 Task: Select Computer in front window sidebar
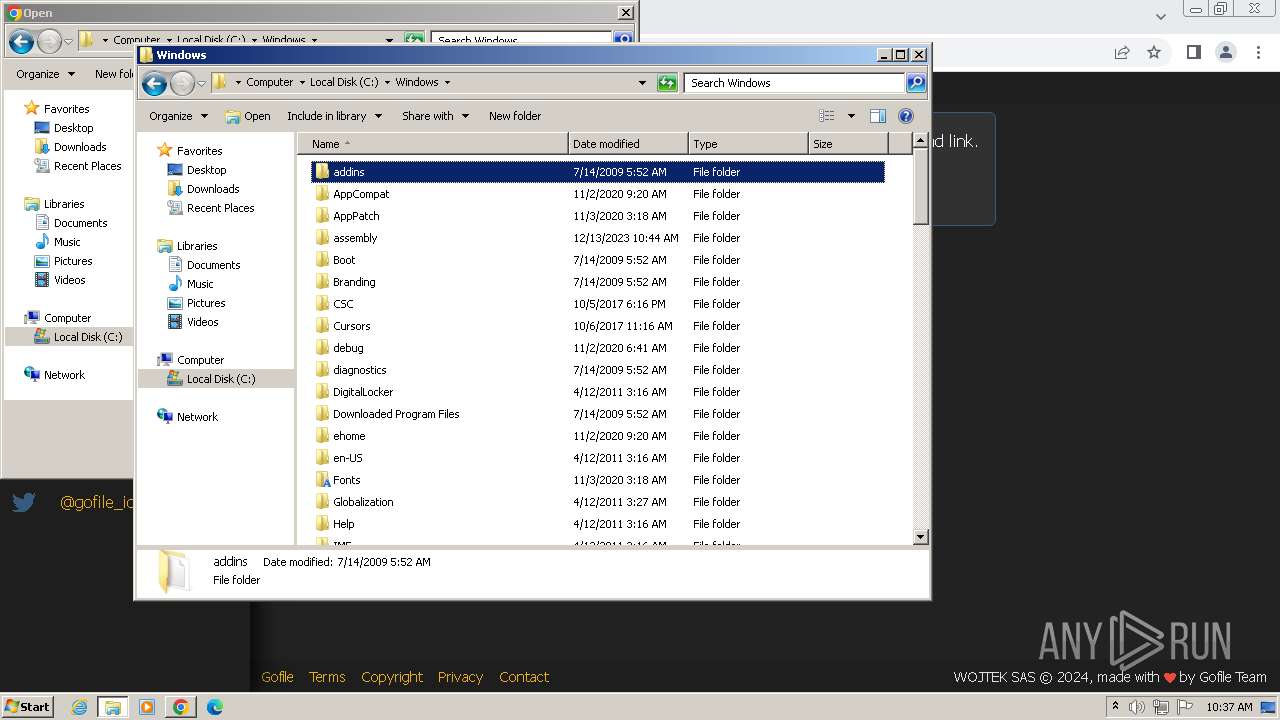point(200,360)
